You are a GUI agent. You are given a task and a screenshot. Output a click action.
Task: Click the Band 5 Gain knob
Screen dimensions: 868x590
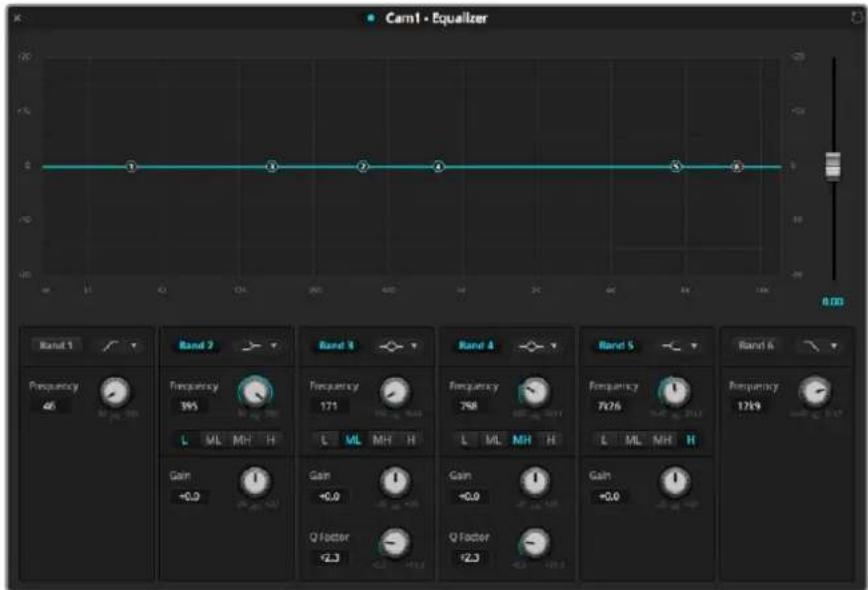click(x=674, y=482)
